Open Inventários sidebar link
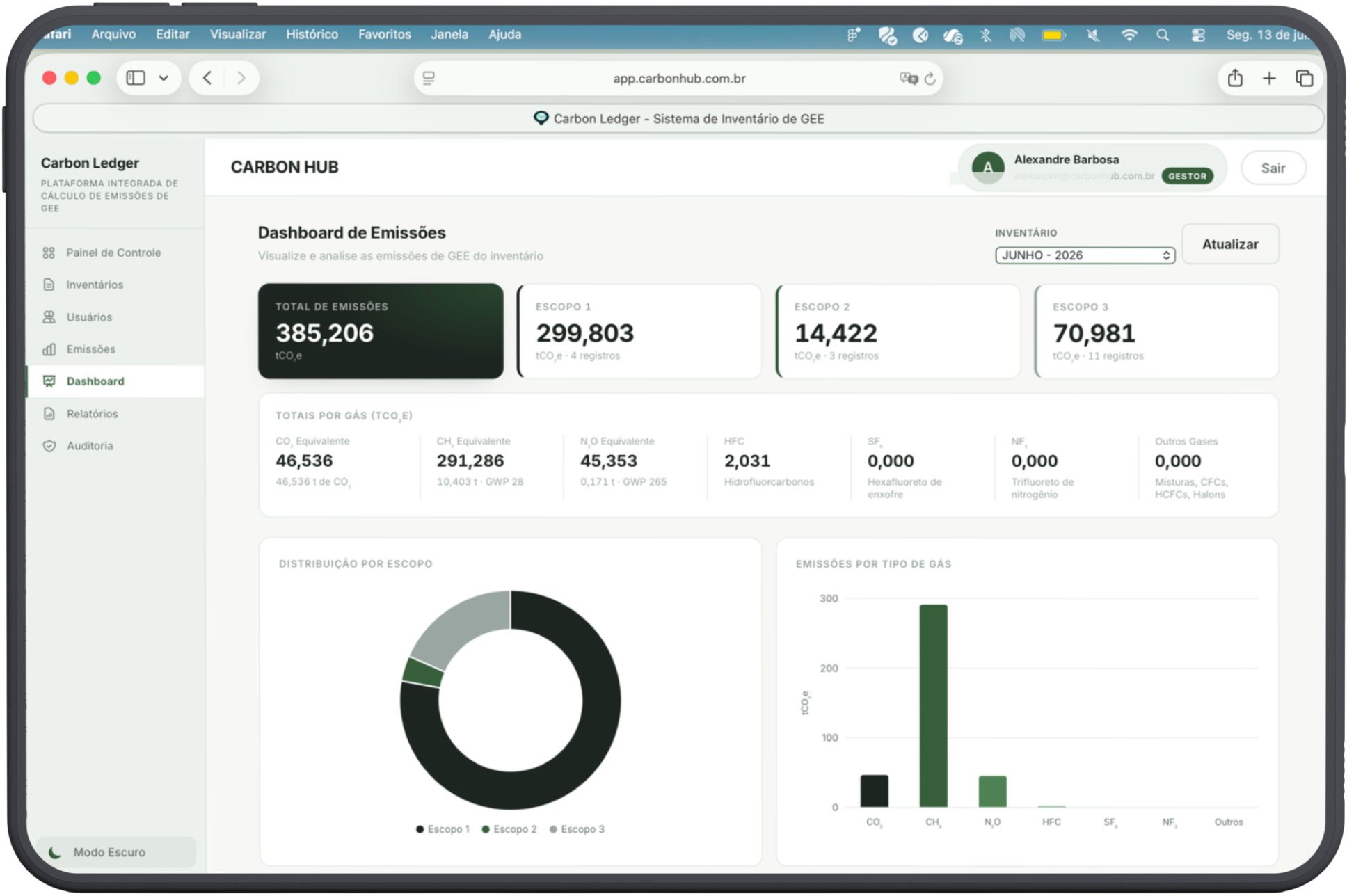This screenshot has height=896, width=1347. click(115, 285)
